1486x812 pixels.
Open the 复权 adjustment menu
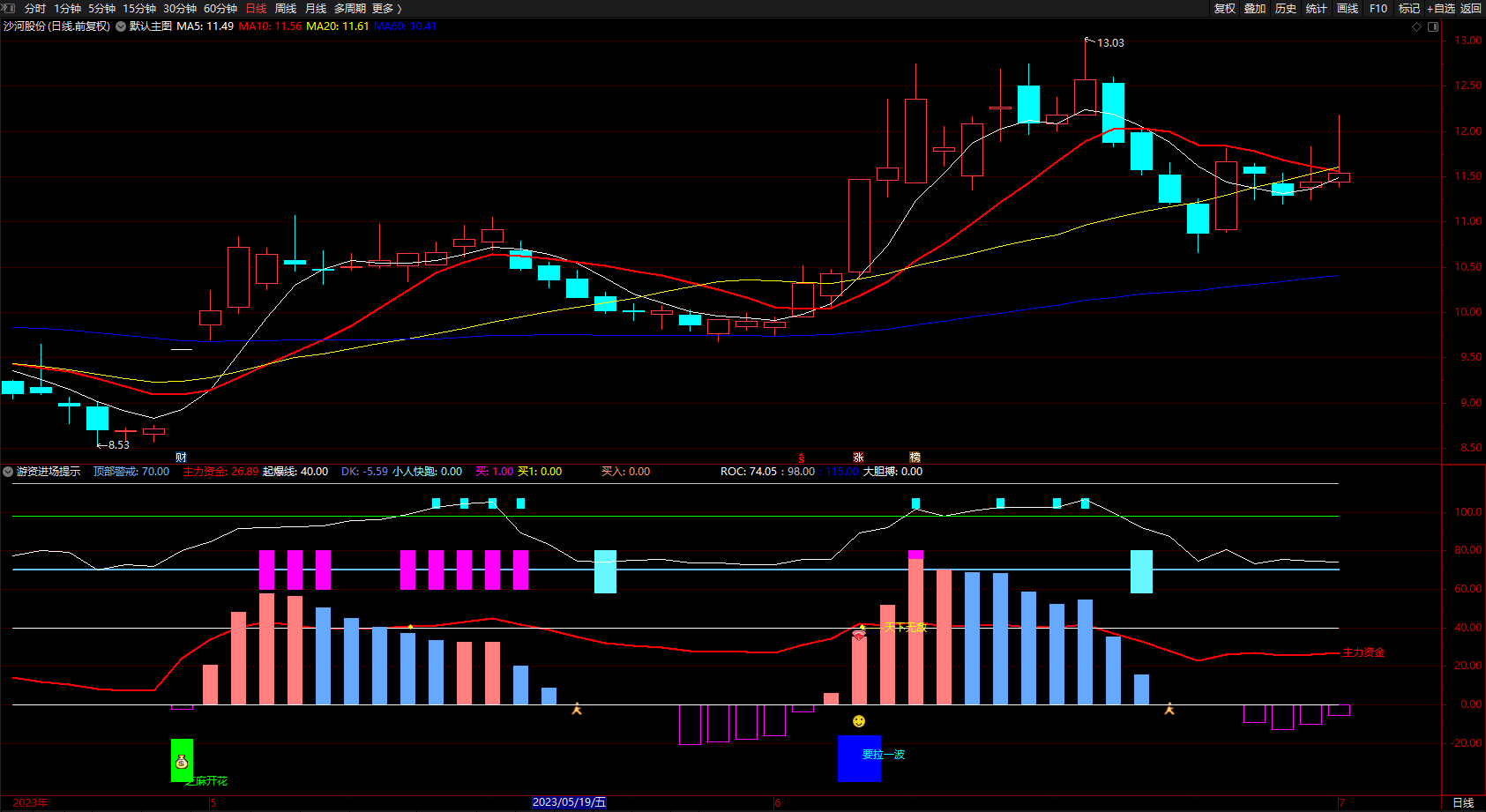[x=1225, y=8]
